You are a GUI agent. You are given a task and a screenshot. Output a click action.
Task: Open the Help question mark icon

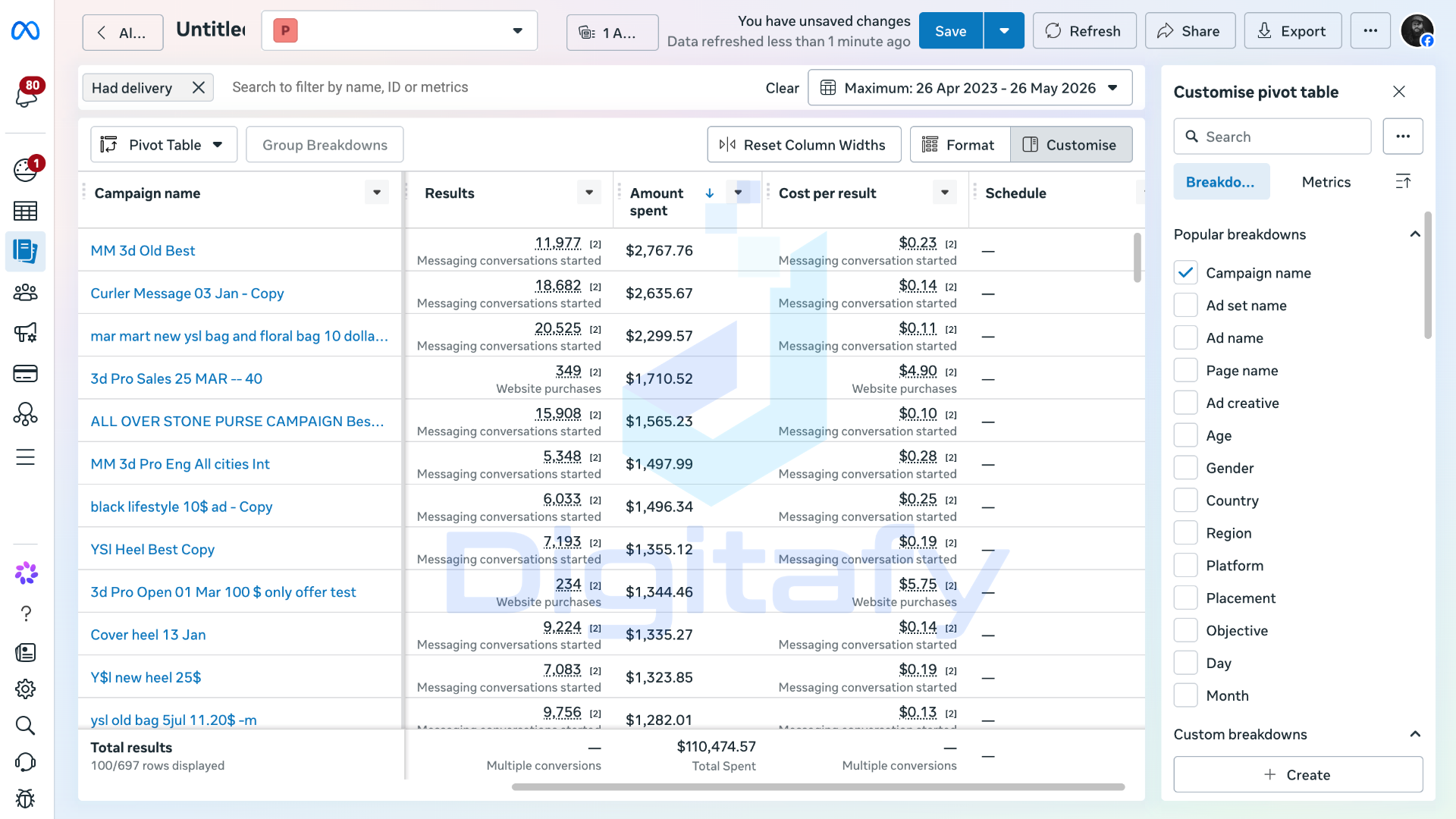click(26, 613)
